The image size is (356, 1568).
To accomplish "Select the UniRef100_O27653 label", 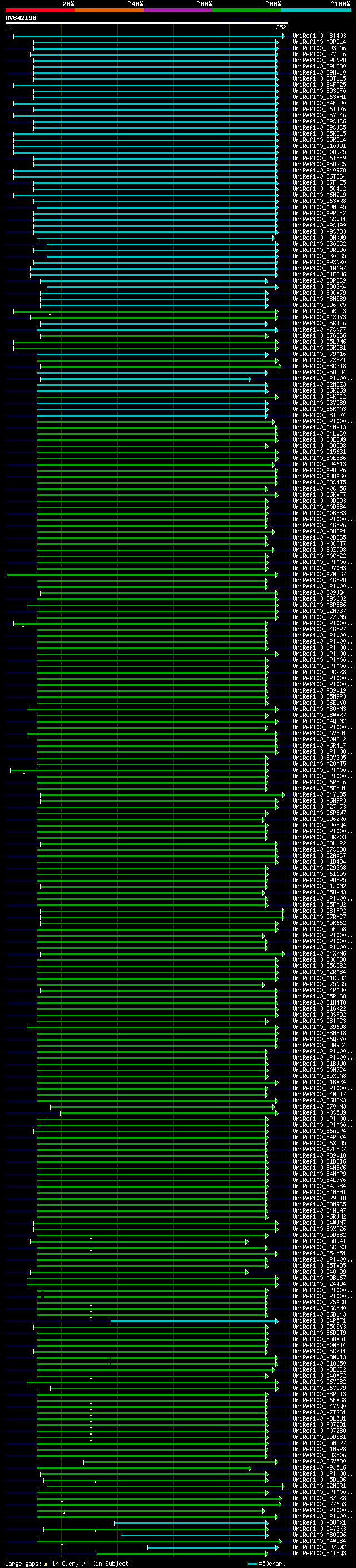I will (x=319, y=1504).
